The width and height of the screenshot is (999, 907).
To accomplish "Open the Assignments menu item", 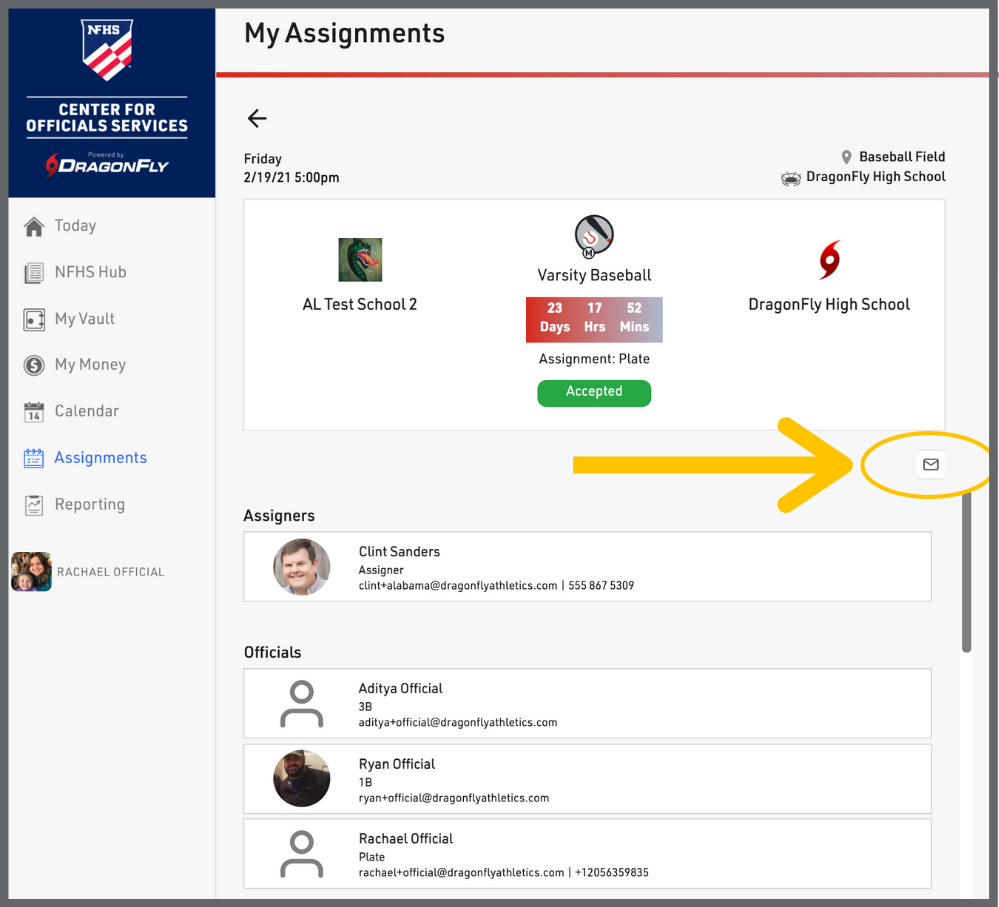I will pos(100,458).
